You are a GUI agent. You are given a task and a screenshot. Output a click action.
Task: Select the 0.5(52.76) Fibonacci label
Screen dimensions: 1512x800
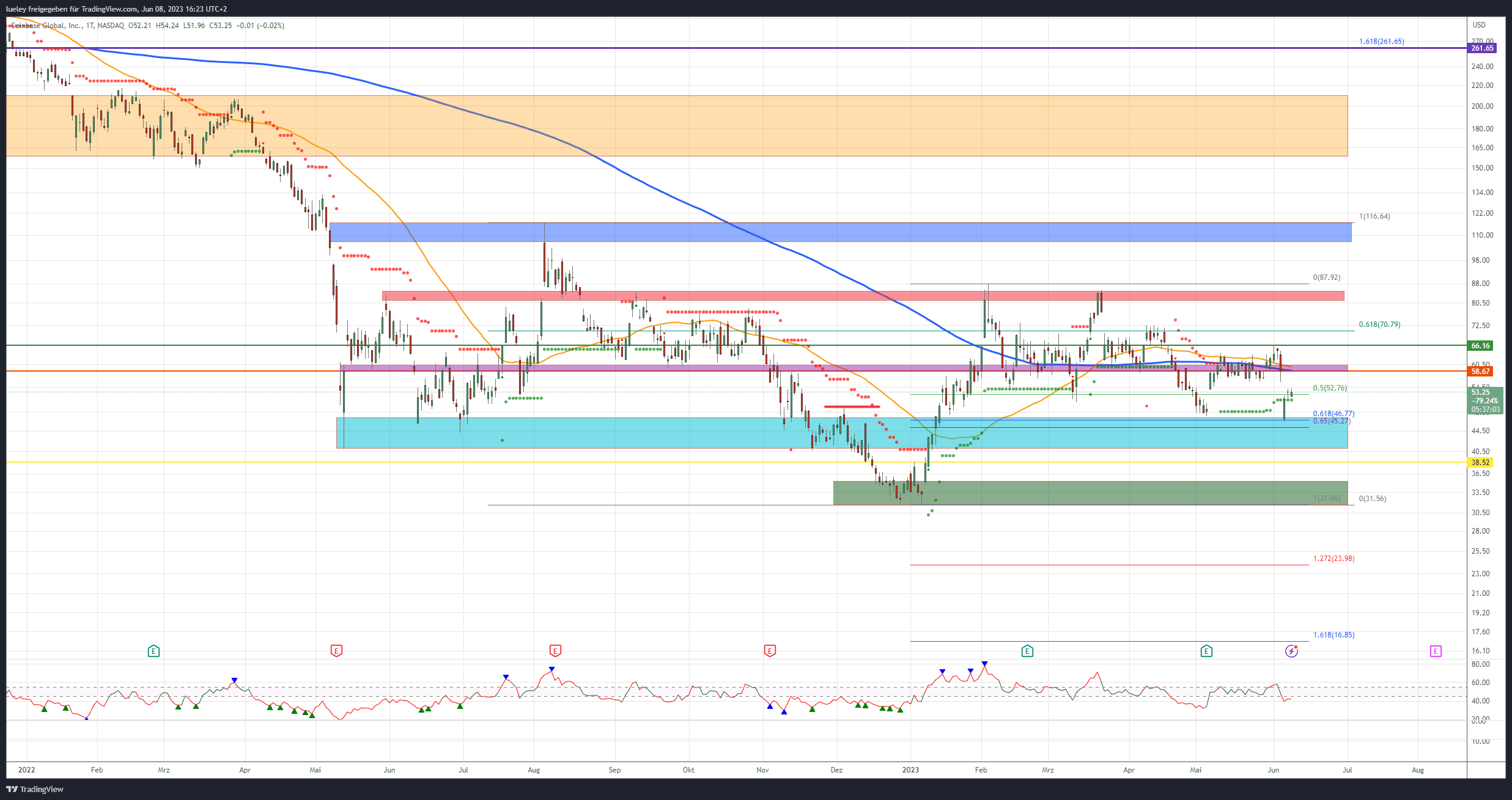[x=1330, y=388]
